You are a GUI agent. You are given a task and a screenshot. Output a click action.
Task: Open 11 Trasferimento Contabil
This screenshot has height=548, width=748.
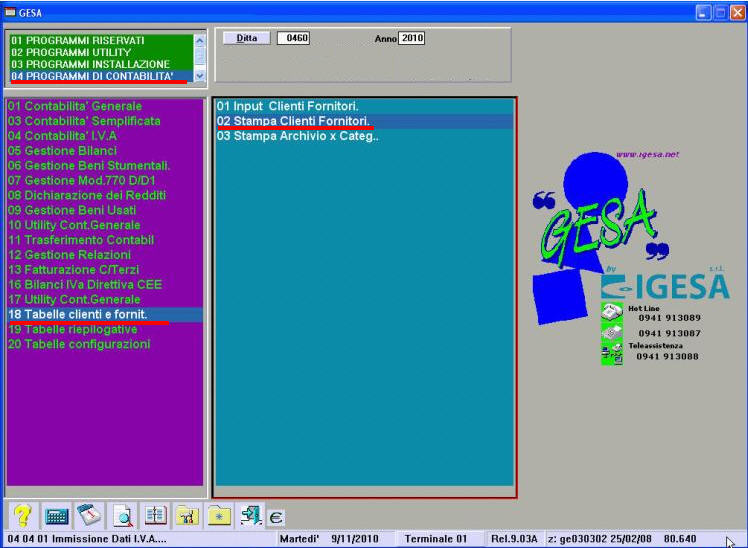(105, 240)
